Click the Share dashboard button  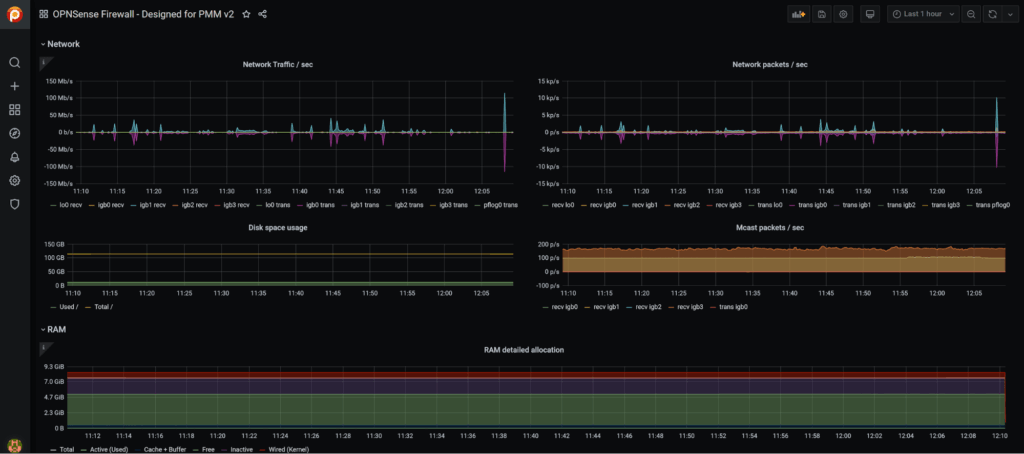coord(263,15)
